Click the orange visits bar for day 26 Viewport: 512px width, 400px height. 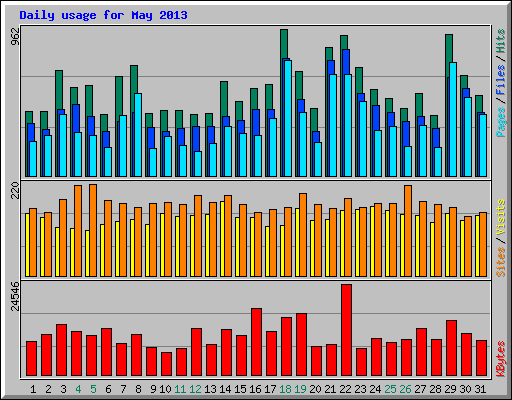[x=408, y=231]
